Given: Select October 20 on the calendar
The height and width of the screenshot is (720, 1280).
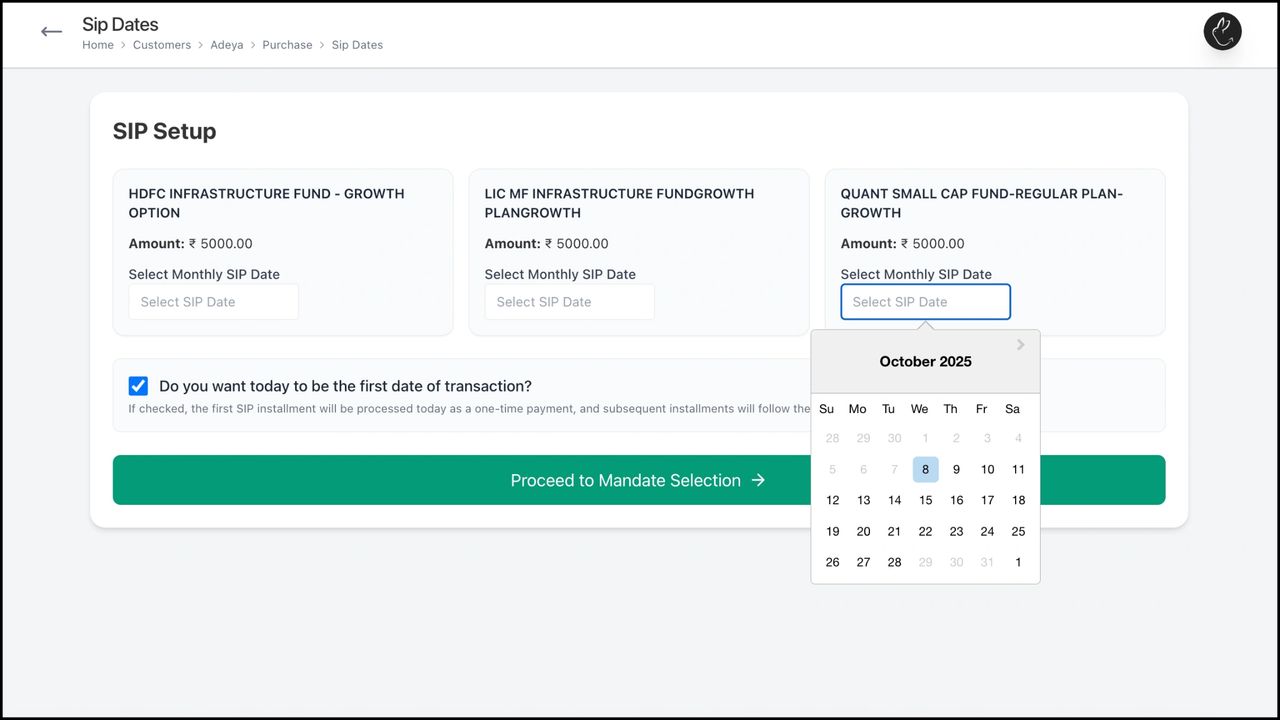Looking at the screenshot, I should click(x=863, y=531).
